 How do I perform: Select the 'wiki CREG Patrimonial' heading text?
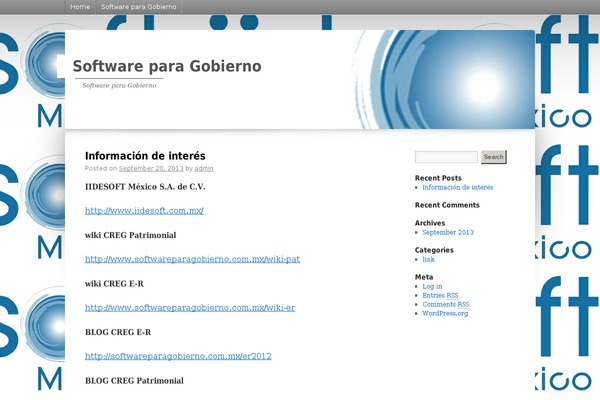coord(130,235)
